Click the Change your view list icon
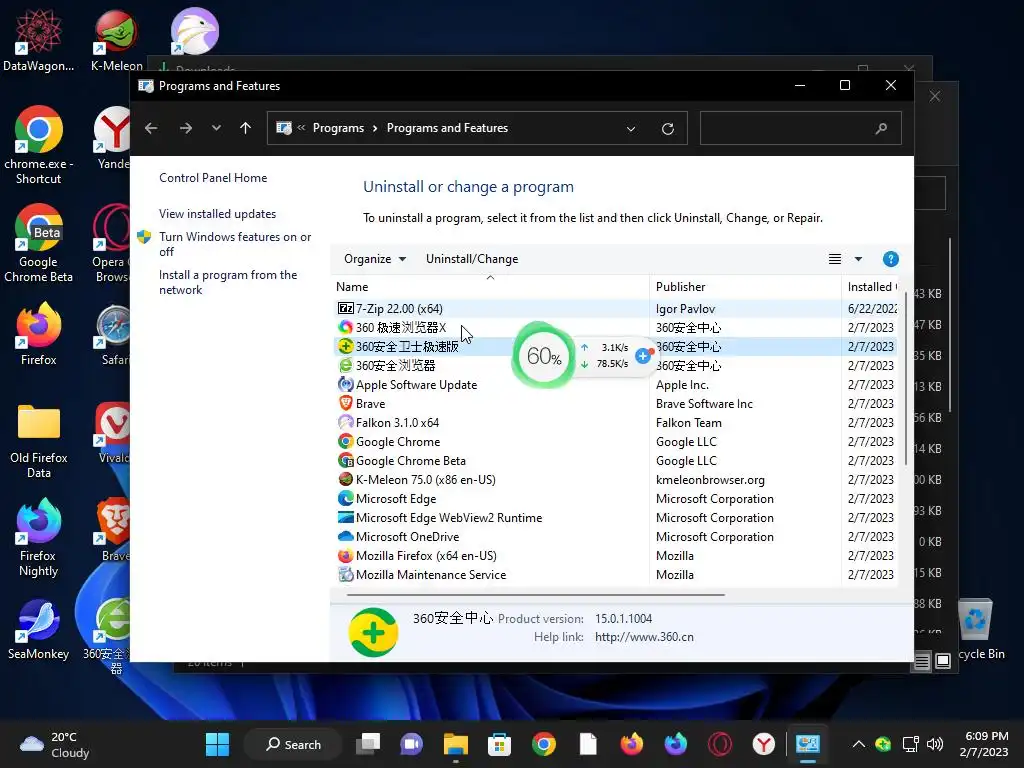This screenshot has height=768, width=1024. (x=835, y=259)
